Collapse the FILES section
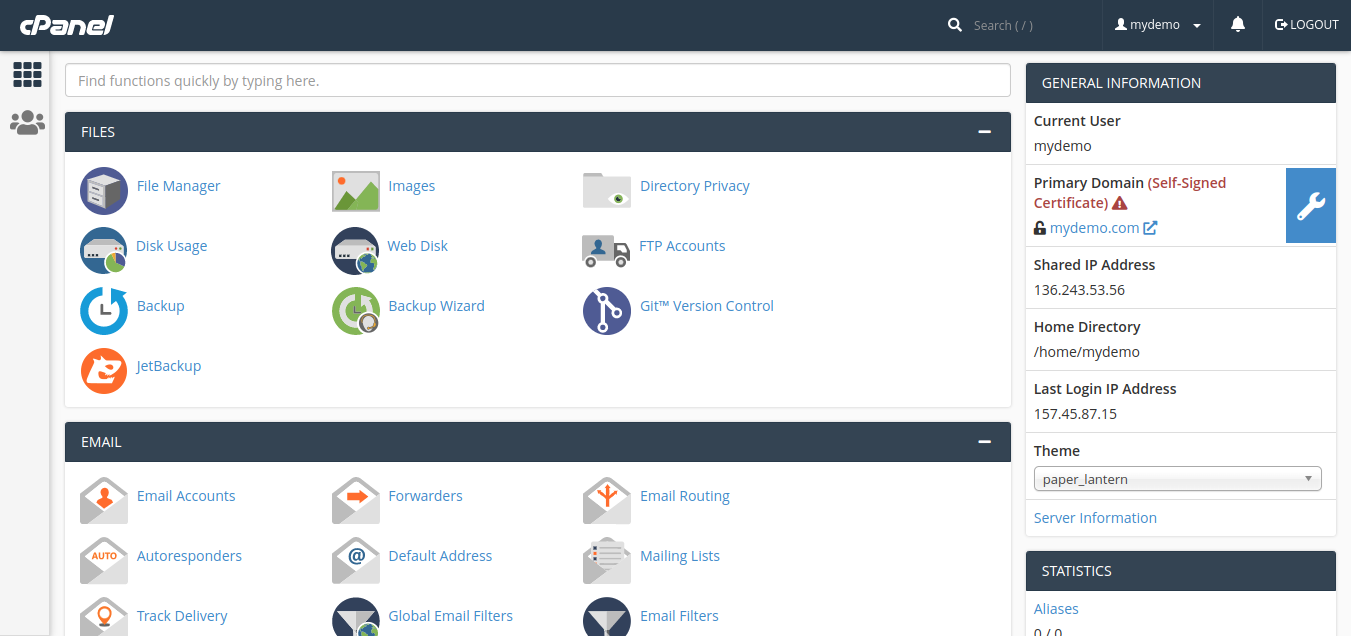Image resolution: width=1351 pixels, height=636 pixels. pyautogui.click(x=985, y=131)
